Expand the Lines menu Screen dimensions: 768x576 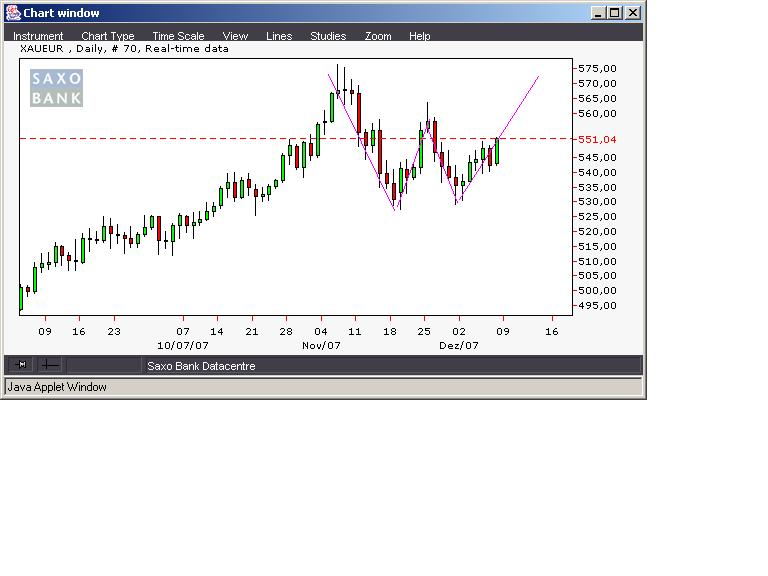[279, 36]
